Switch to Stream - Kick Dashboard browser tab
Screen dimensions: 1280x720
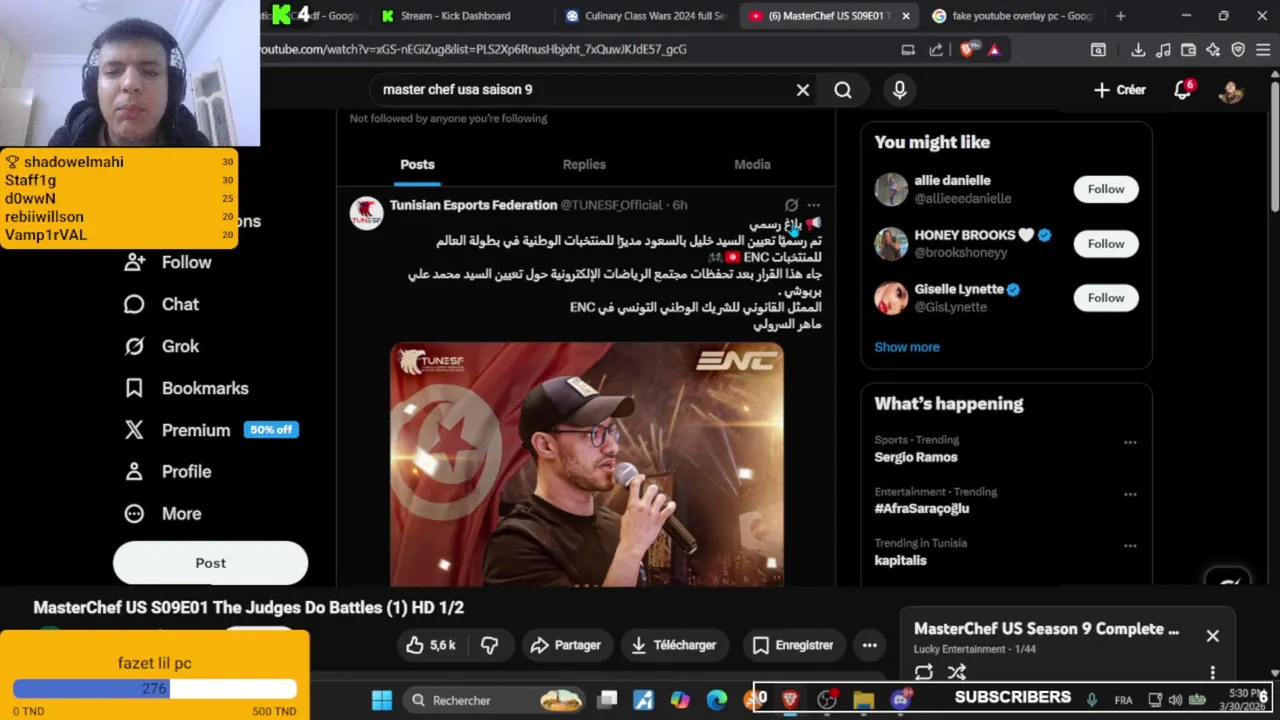(455, 16)
